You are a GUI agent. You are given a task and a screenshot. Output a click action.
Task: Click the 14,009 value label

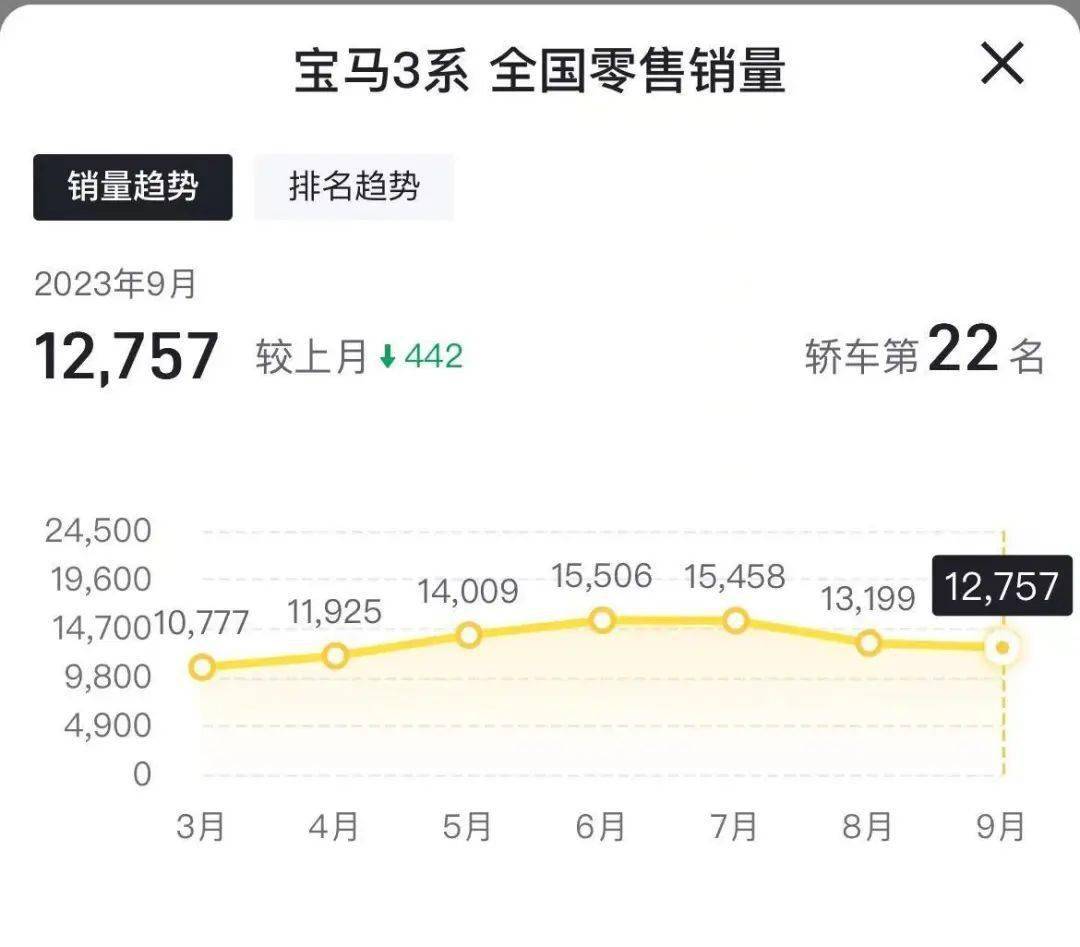pyautogui.click(x=468, y=592)
